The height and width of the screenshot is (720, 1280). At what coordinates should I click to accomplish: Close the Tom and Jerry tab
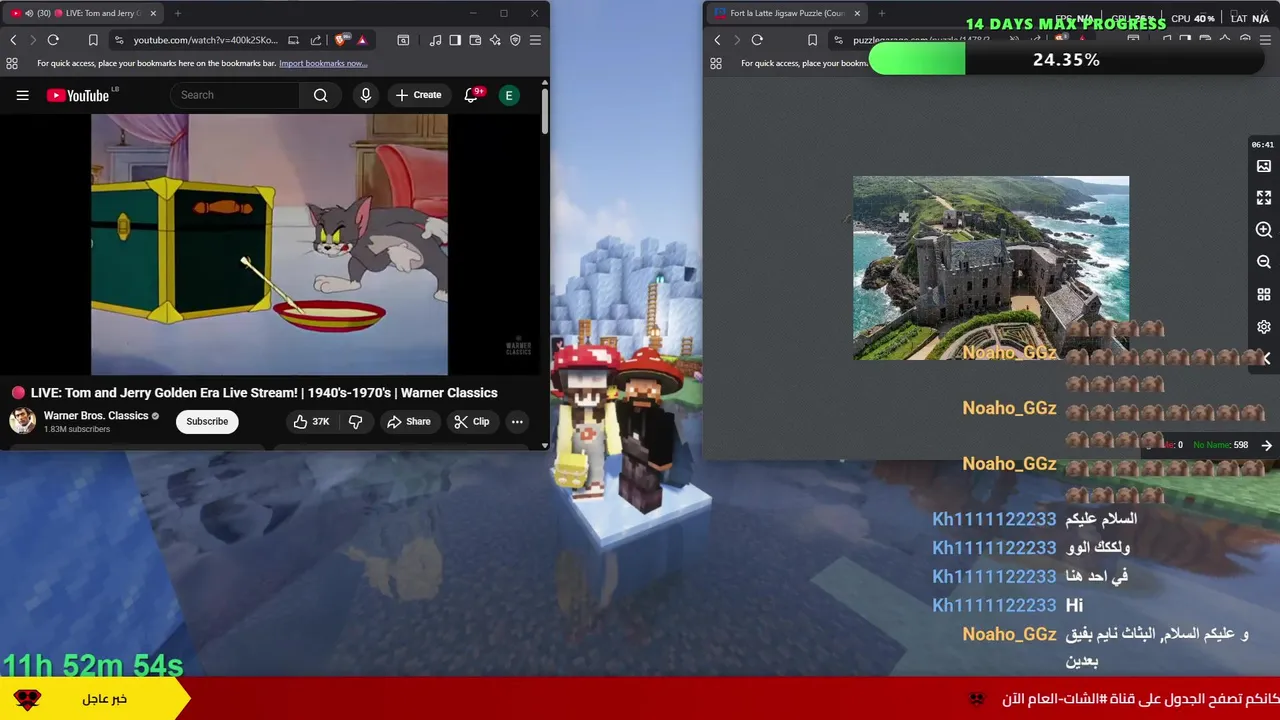tap(153, 13)
